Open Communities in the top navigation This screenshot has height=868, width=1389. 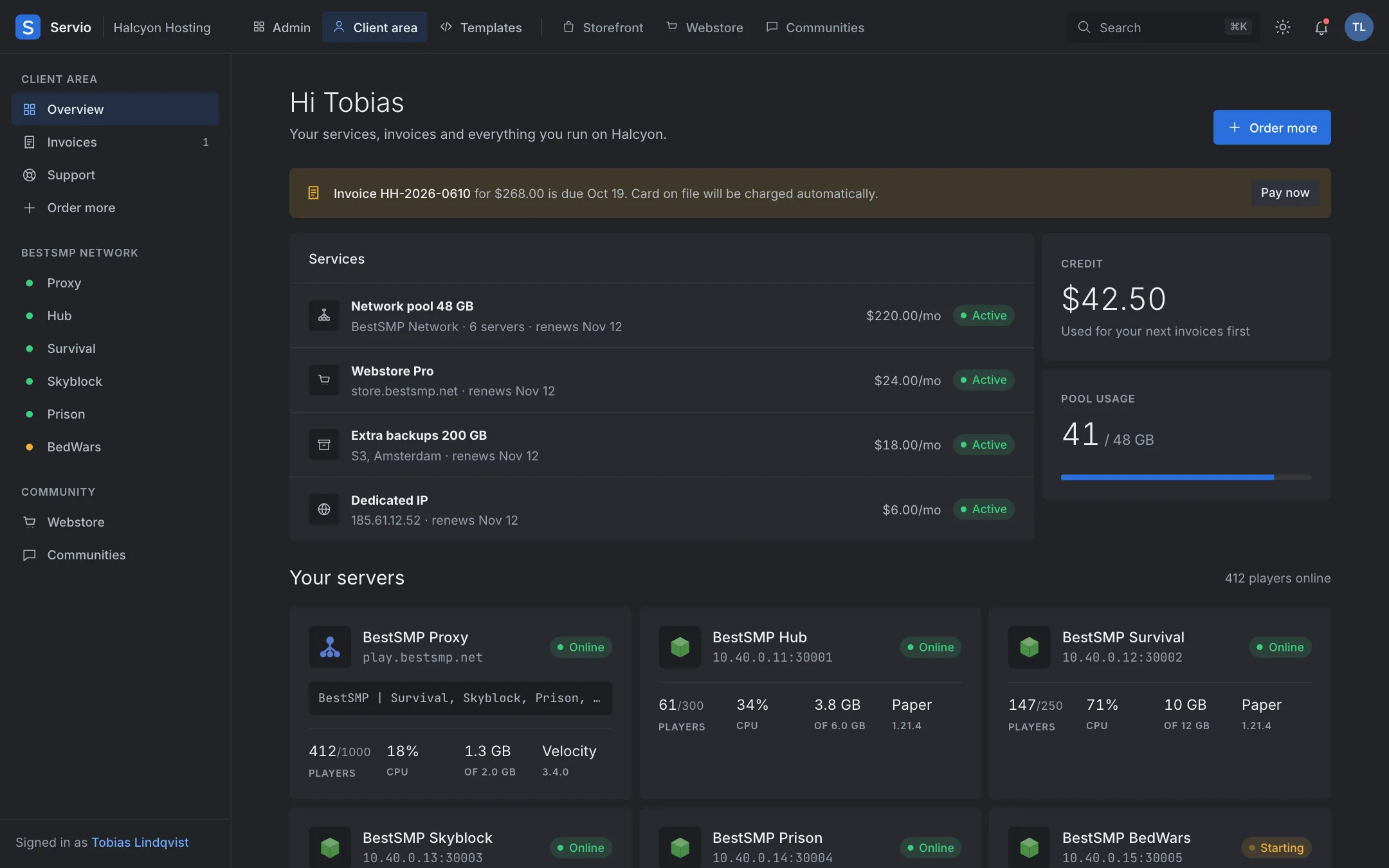tap(815, 27)
